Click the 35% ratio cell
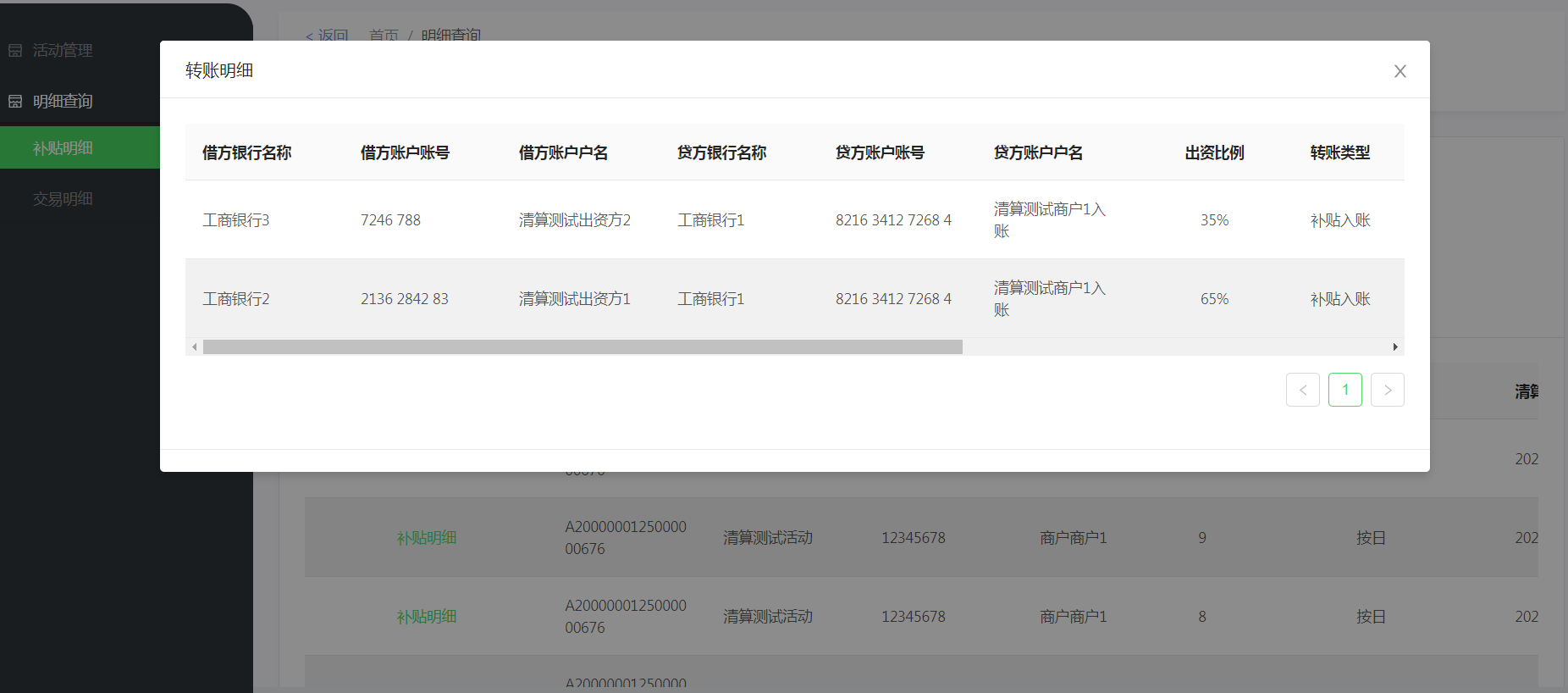The image size is (1568, 693). [x=1214, y=220]
